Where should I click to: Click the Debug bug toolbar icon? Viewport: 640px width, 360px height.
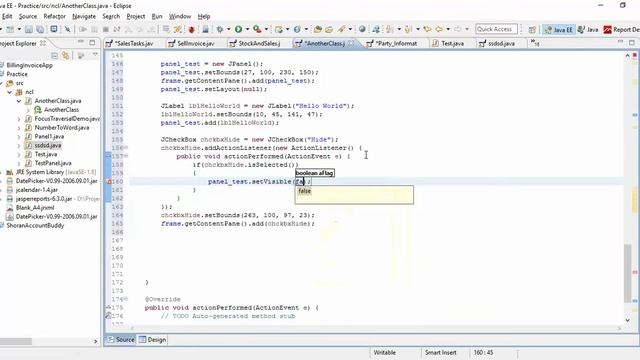click(x=220, y=29)
